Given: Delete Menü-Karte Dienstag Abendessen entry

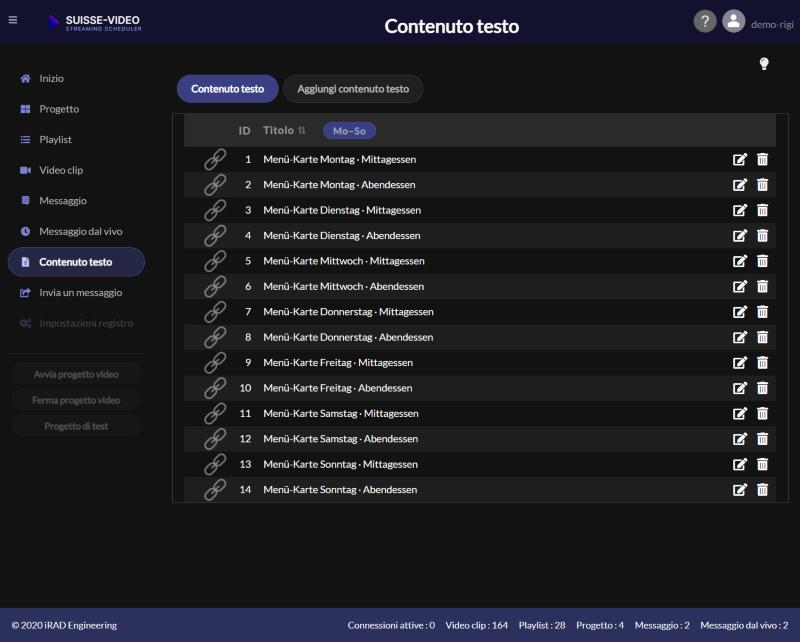Looking at the screenshot, I should click(762, 235).
